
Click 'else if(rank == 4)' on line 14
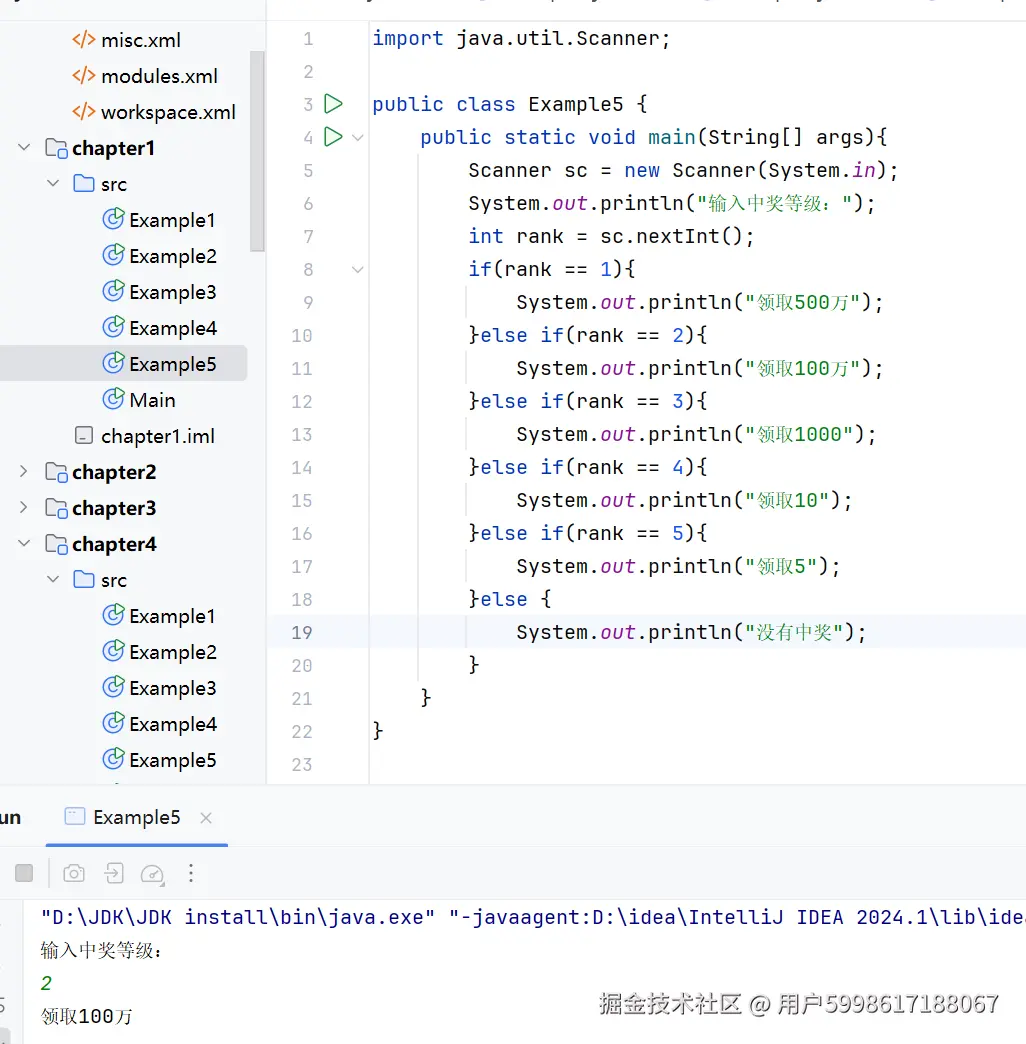point(587,467)
